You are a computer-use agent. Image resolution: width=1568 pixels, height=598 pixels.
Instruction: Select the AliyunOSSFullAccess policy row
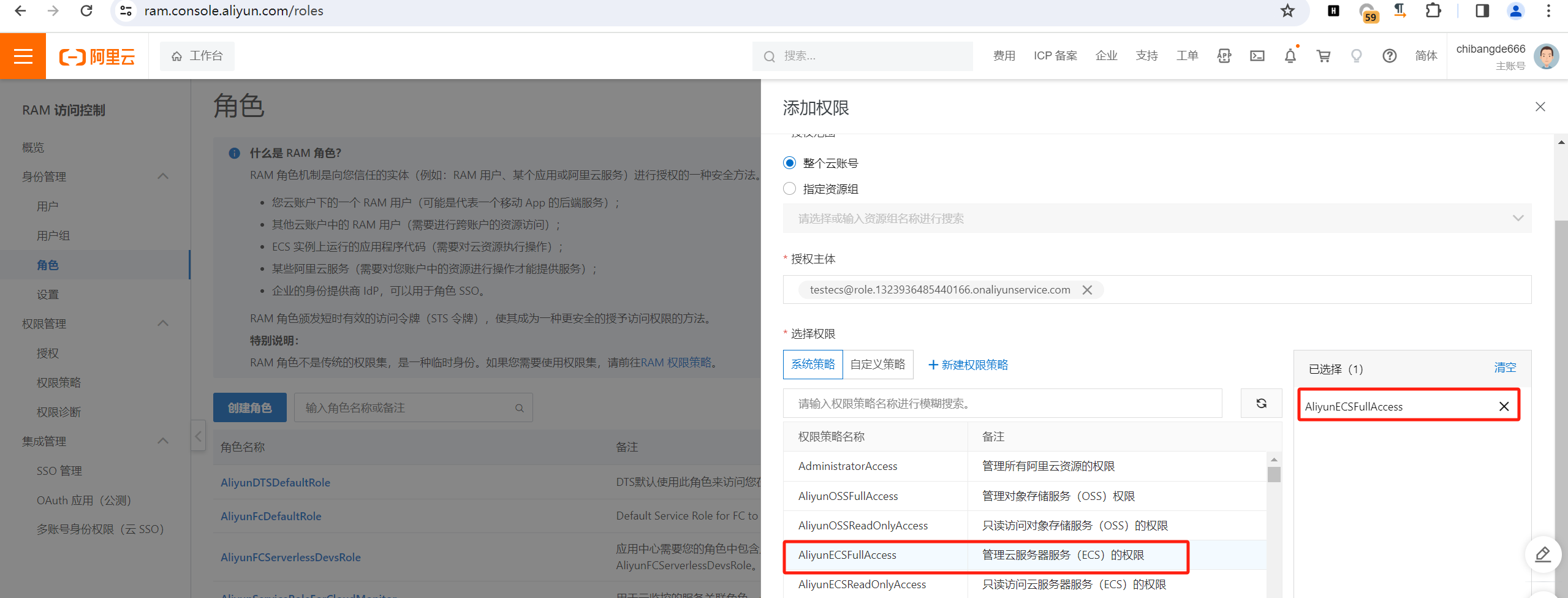1025,496
